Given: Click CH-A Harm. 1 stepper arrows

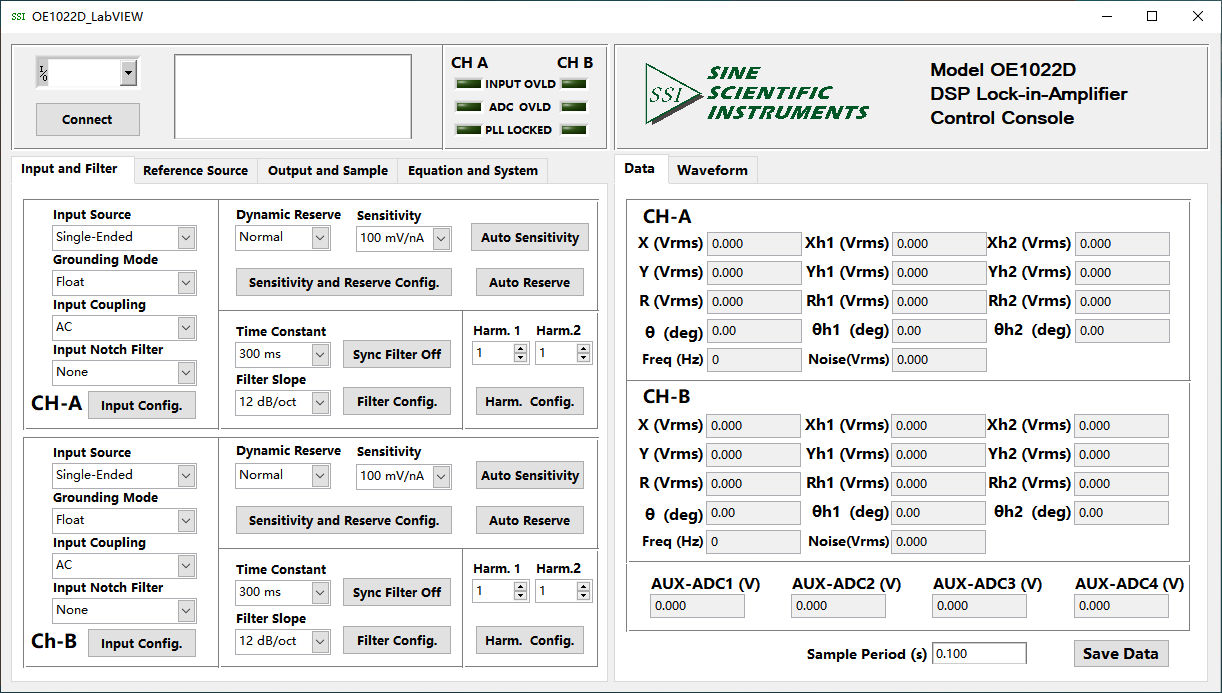Looking at the screenshot, I should [x=520, y=353].
